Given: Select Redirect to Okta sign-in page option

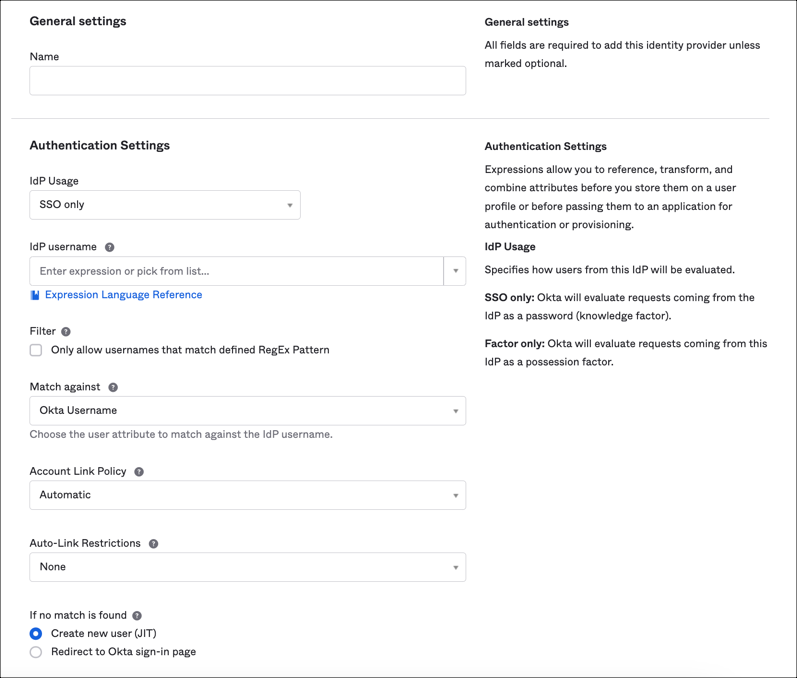Looking at the screenshot, I should [36, 652].
